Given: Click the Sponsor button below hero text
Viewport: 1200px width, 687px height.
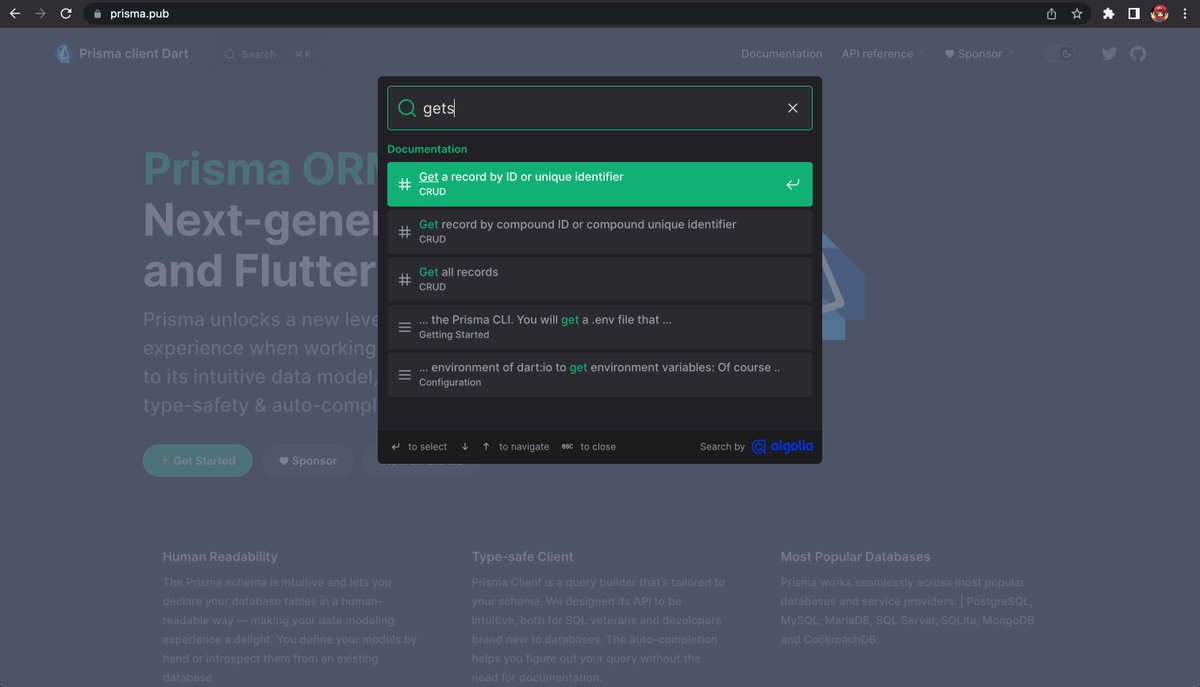Looking at the screenshot, I should pos(308,461).
